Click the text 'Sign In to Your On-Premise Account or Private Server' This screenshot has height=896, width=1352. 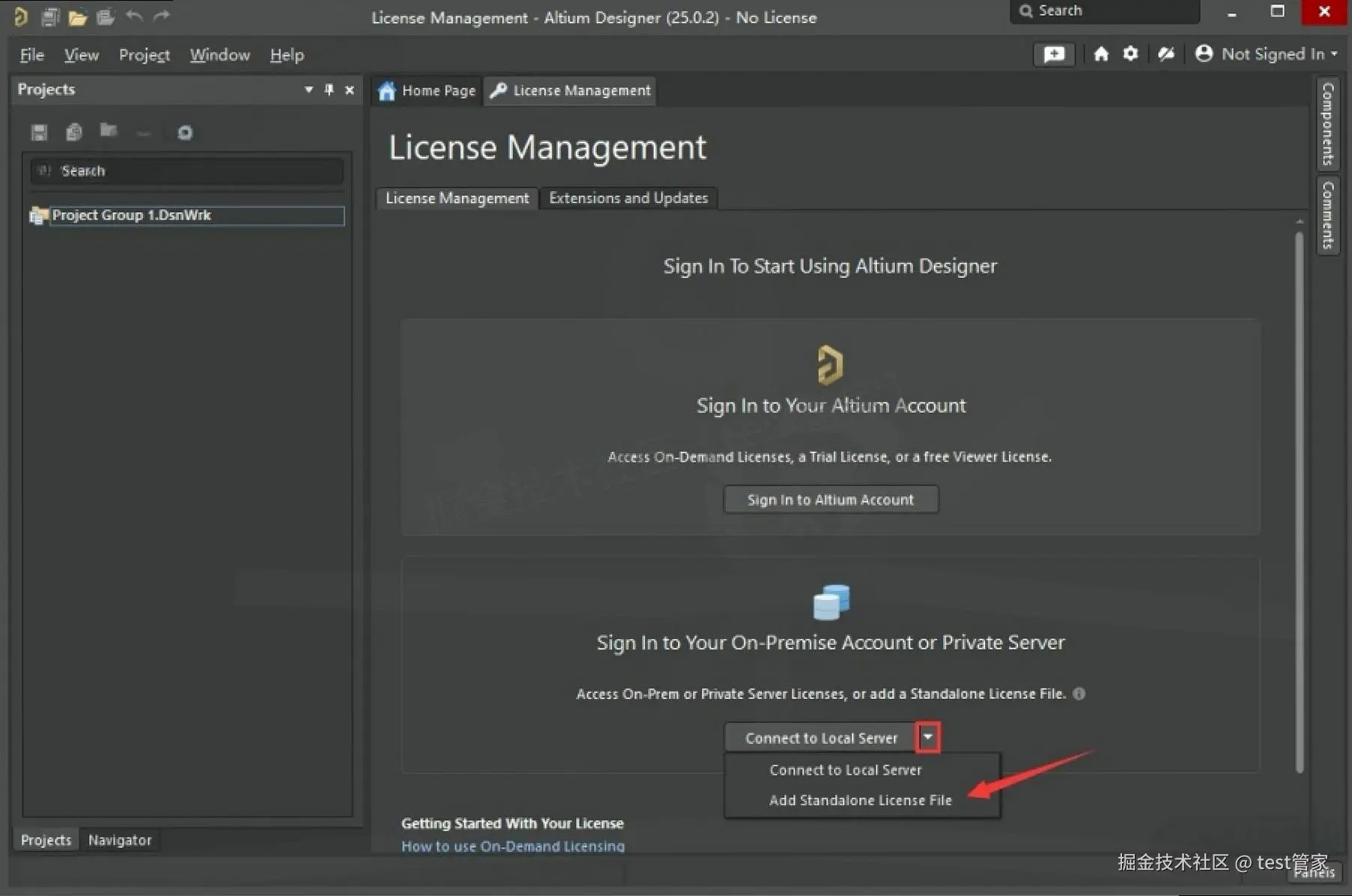click(x=831, y=643)
